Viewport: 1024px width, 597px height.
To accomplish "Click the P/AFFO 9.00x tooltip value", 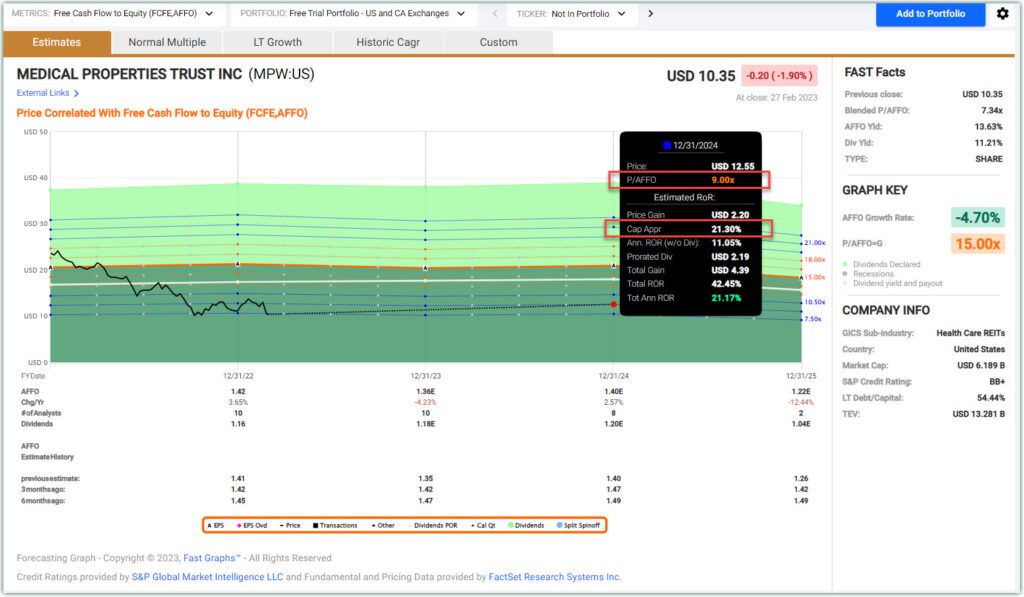I will coord(723,180).
